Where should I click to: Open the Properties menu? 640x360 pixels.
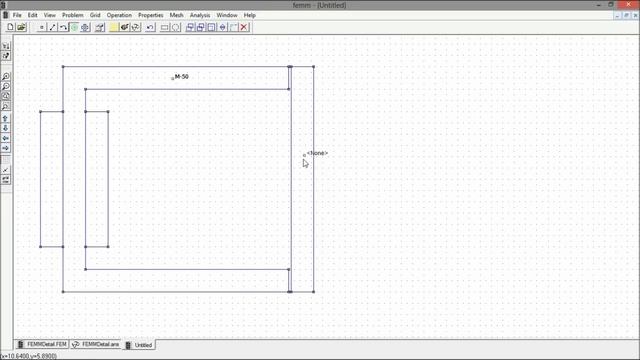tap(151, 15)
